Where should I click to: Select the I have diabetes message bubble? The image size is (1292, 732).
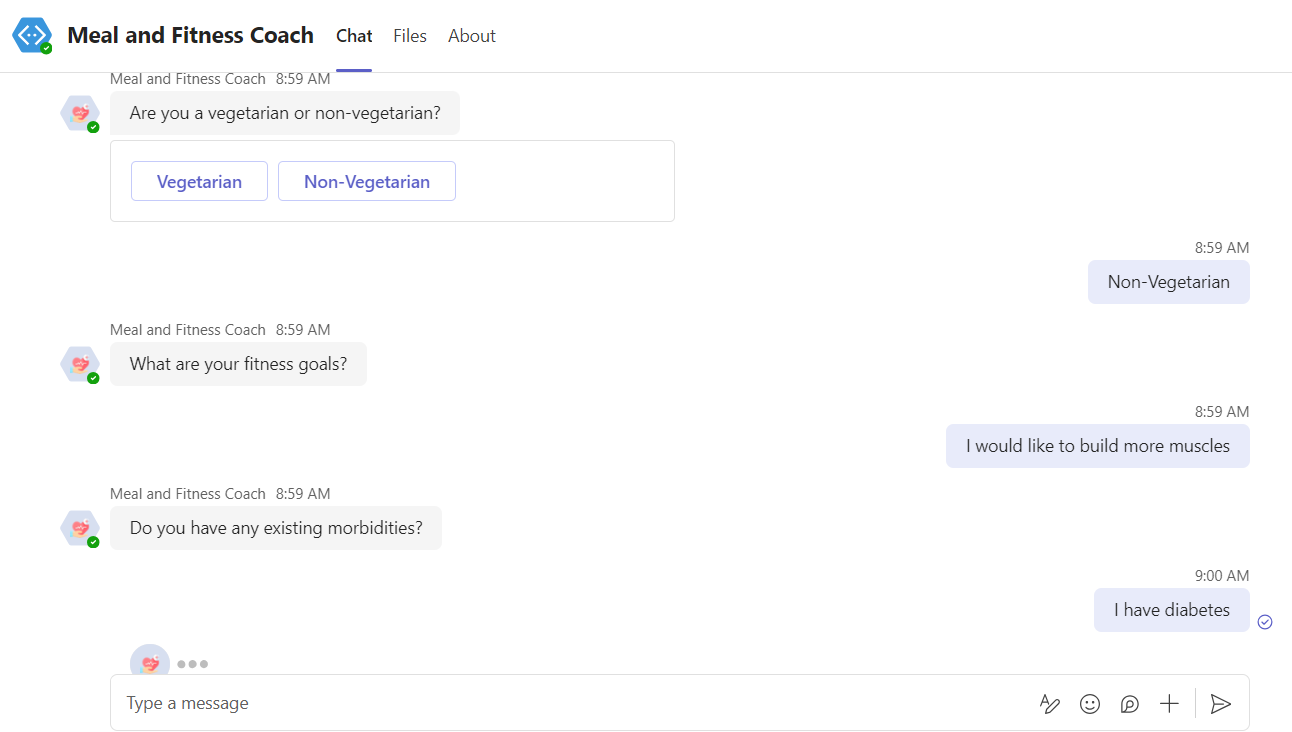[1171, 609]
